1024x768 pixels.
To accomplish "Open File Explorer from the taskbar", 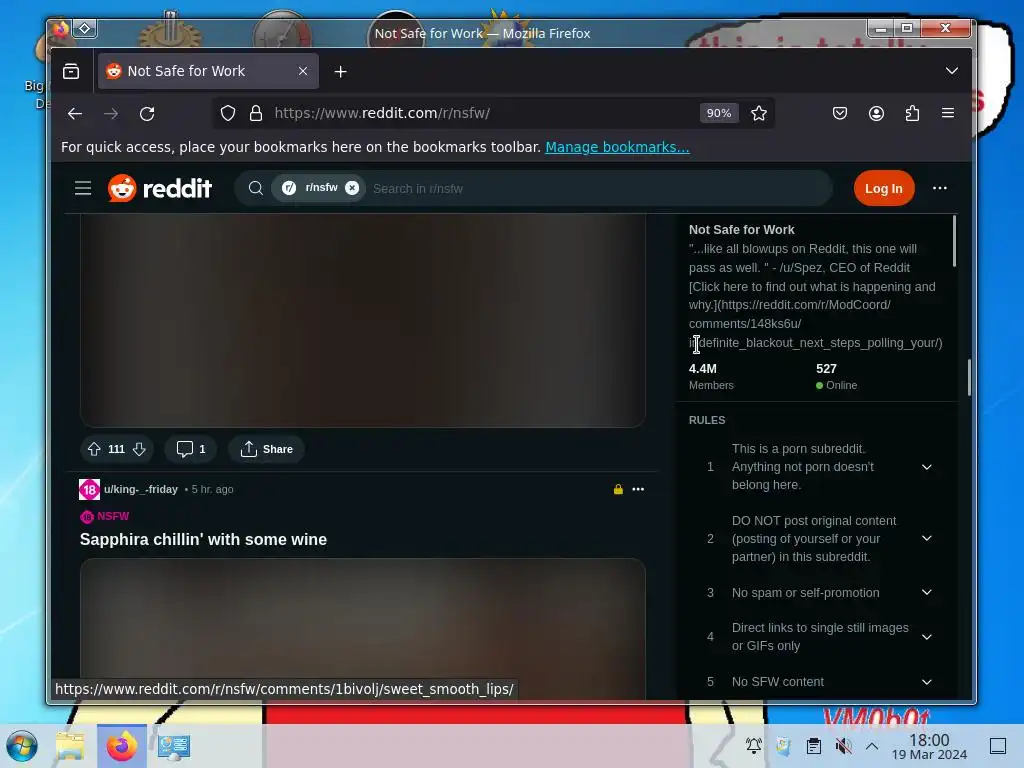I will (x=70, y=746).
